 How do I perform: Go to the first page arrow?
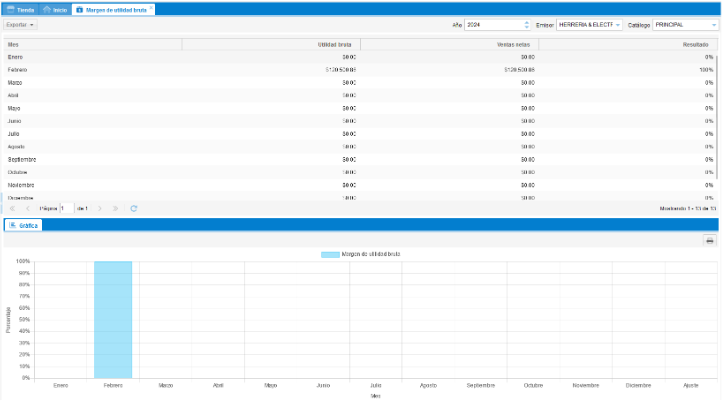(x=11, y=208)
